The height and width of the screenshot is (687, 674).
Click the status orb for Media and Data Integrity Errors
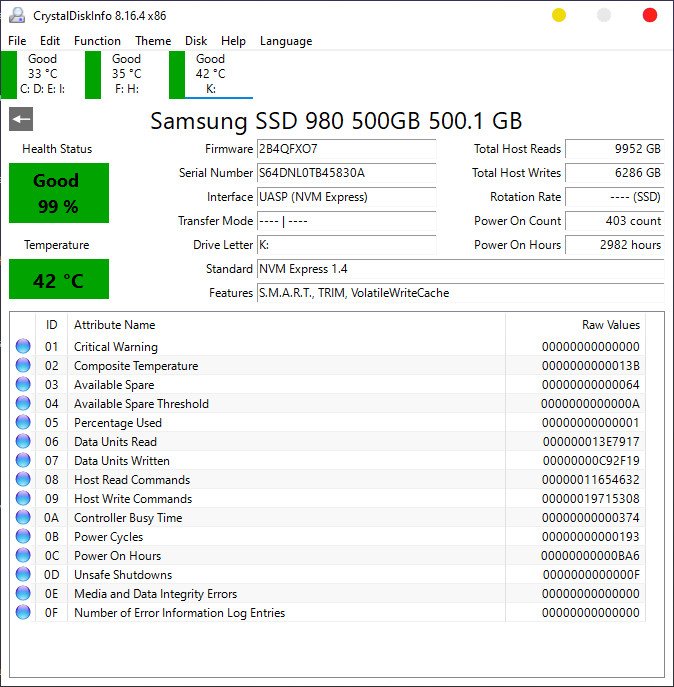pyautogui.click(x=23, y=593)
